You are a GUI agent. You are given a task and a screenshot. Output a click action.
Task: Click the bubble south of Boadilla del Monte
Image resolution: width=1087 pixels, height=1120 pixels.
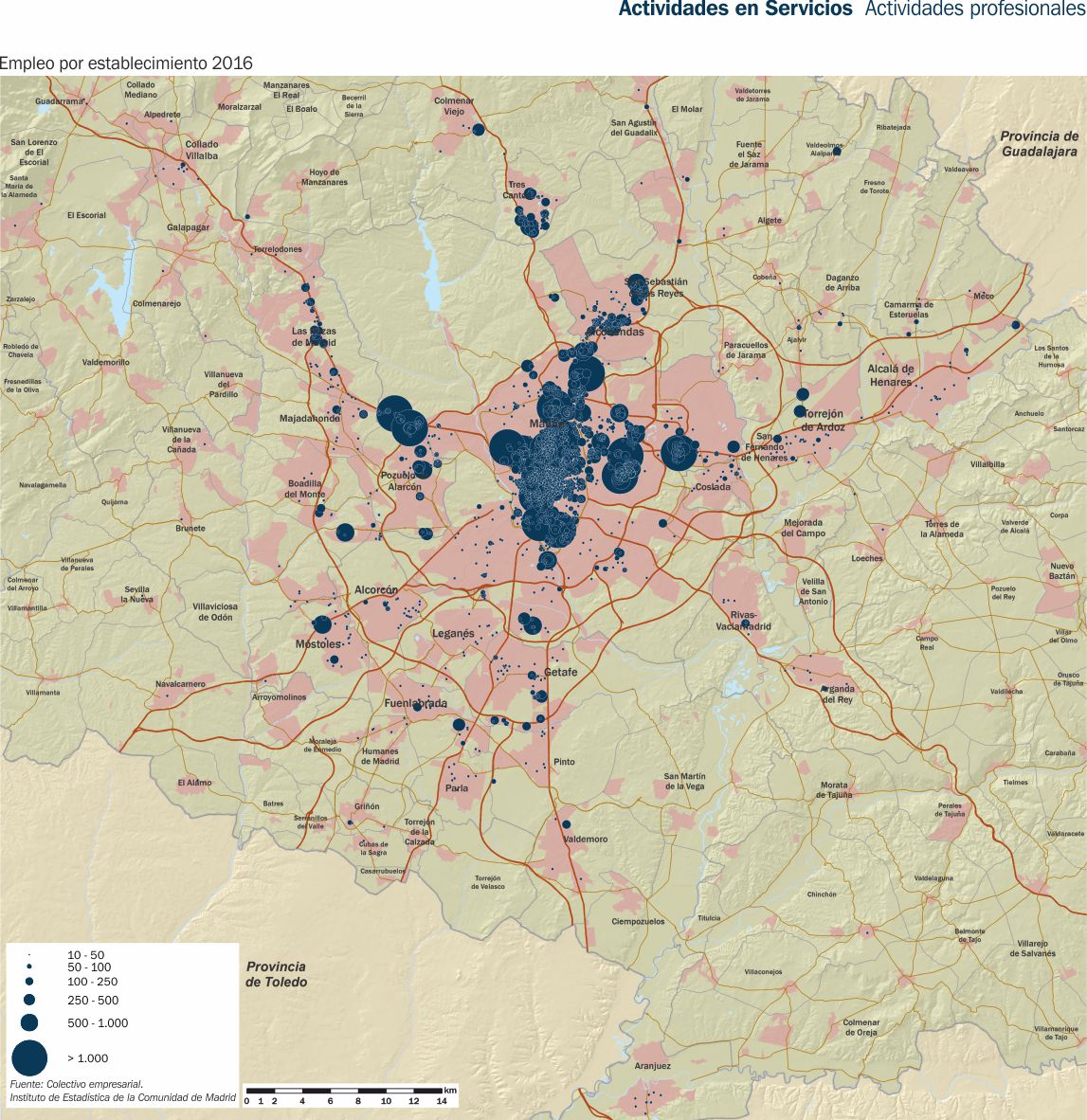345,533
